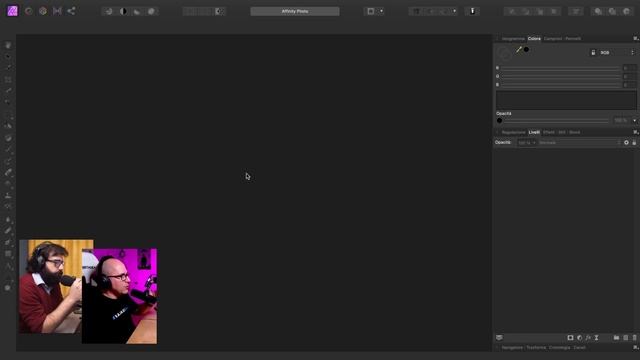Switch to the Regolazione tab
640x360 pixels.
(x=513, y=132)
